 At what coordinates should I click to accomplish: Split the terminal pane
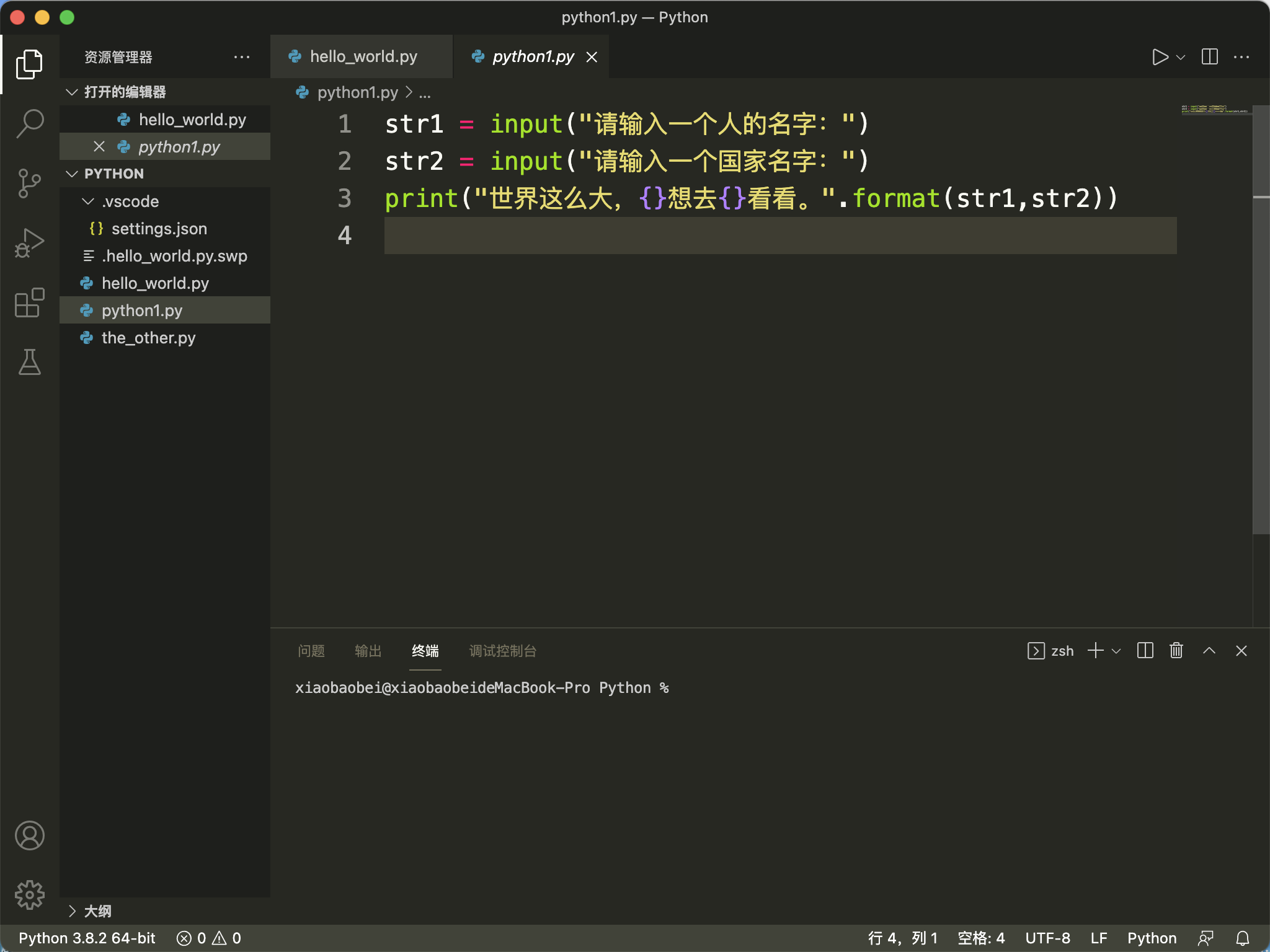click(x=1145, y=651)
